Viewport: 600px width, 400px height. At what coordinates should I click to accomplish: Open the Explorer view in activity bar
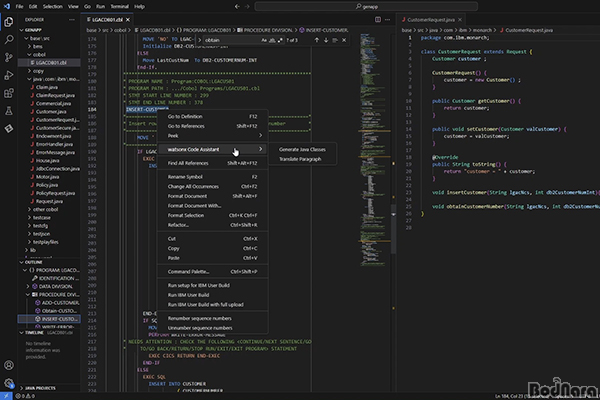pos(8,22)
